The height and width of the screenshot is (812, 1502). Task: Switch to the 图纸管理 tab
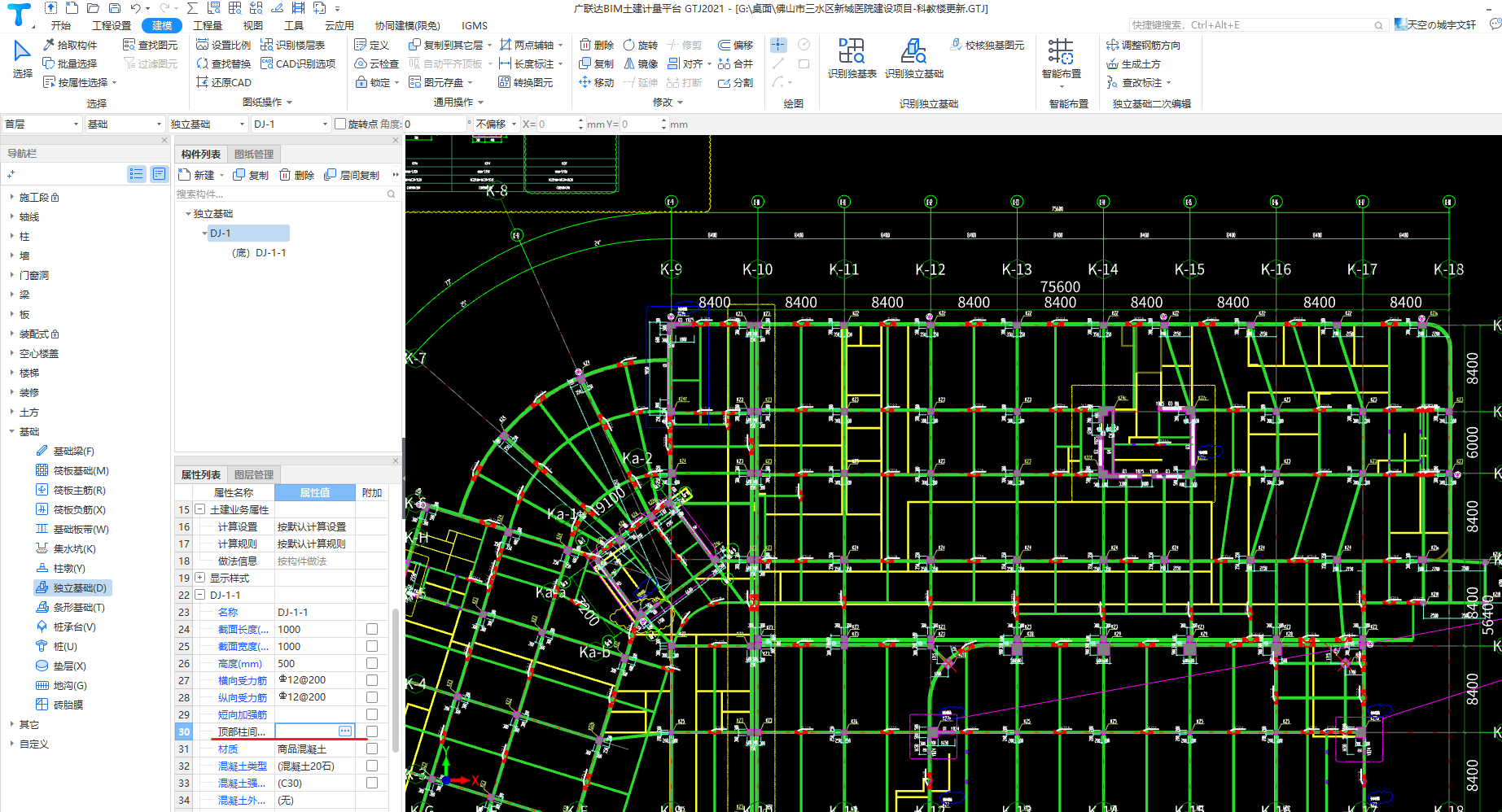point(254,154)
